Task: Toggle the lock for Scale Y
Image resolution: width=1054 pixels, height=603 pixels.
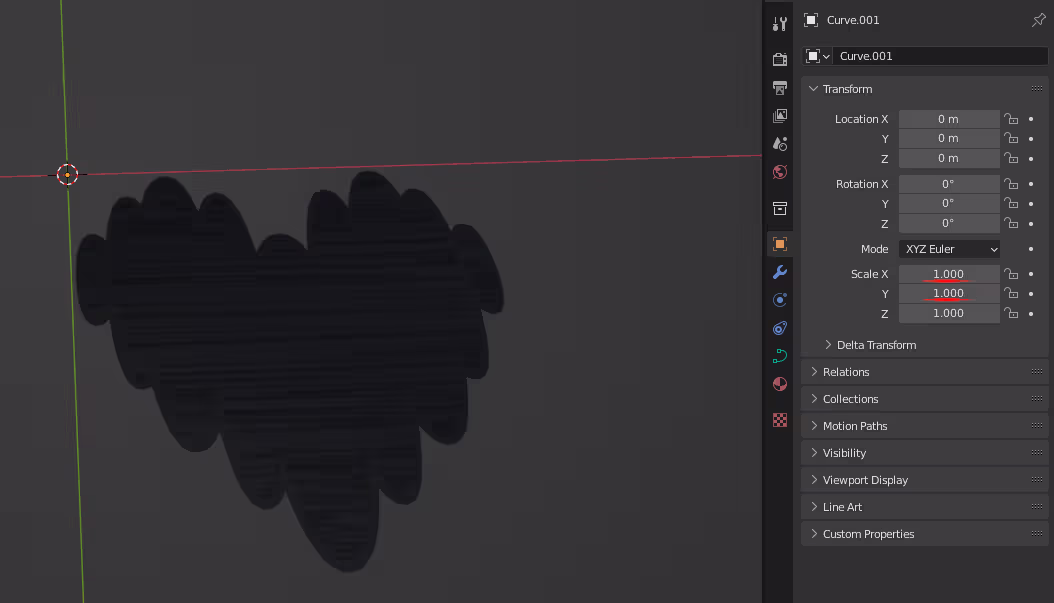Action: pos(1011,294)
